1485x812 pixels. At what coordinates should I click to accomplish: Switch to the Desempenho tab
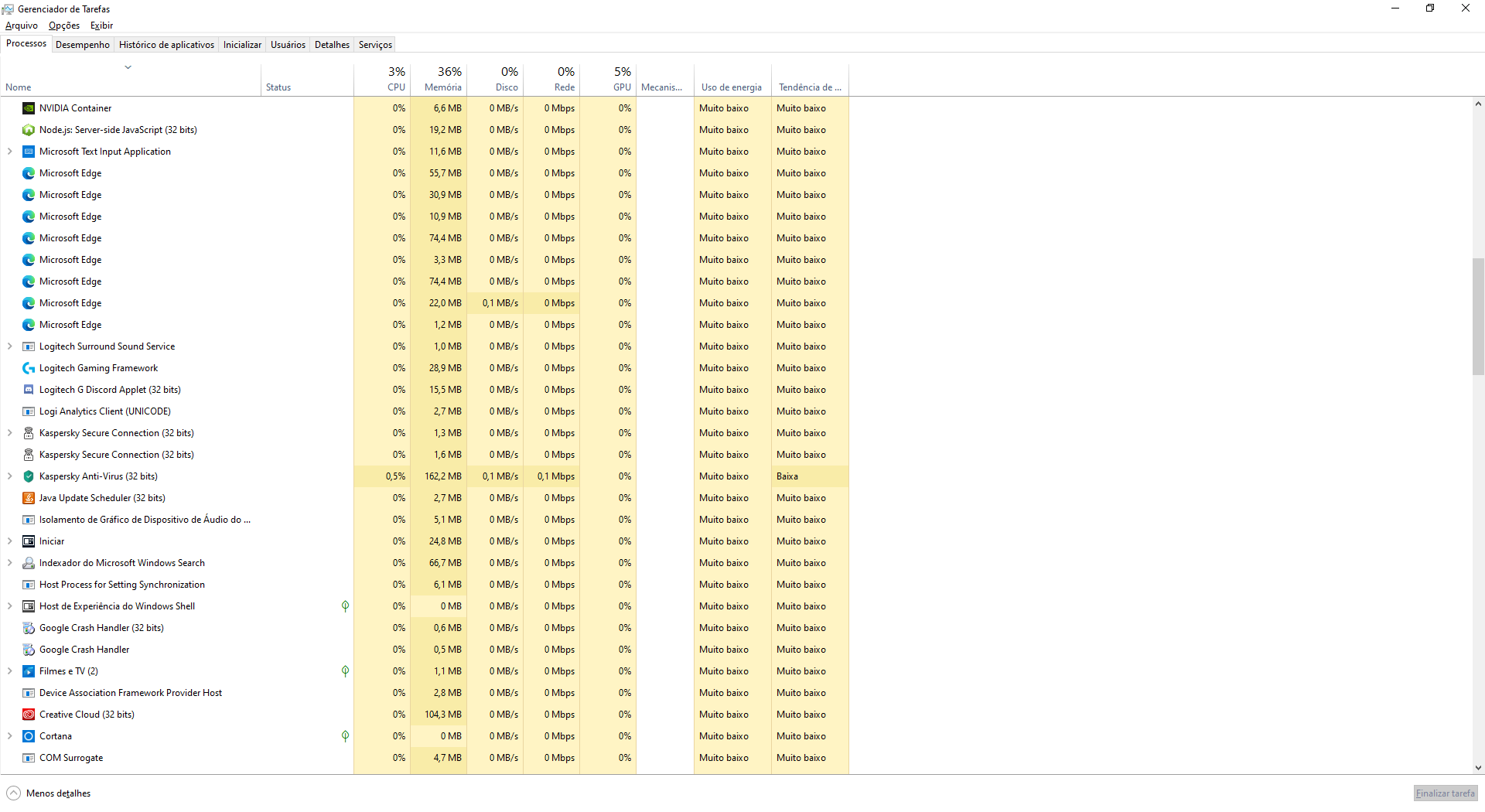coord(83,45)
